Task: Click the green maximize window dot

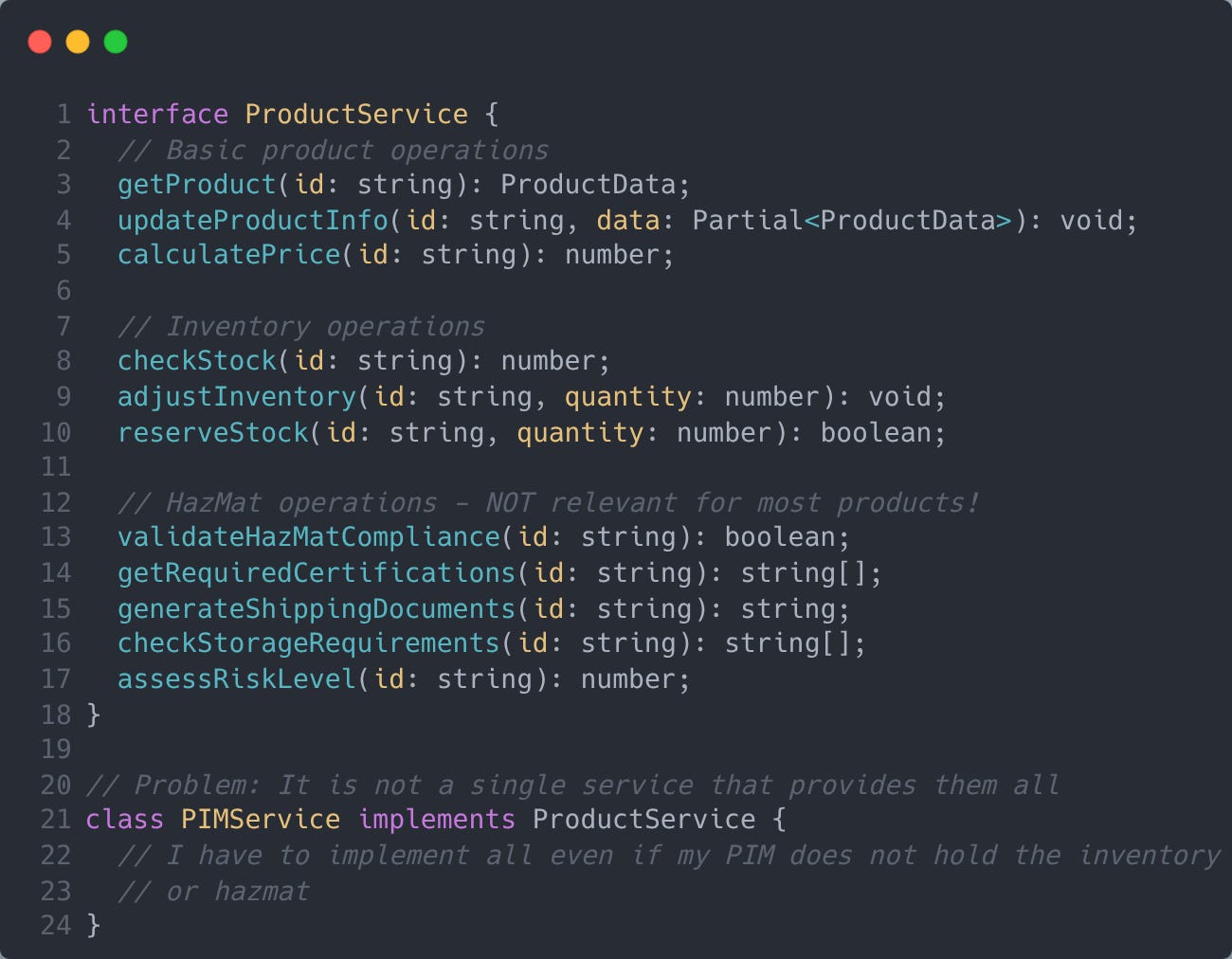Action: pyautogui.click(x=116, y=42)
